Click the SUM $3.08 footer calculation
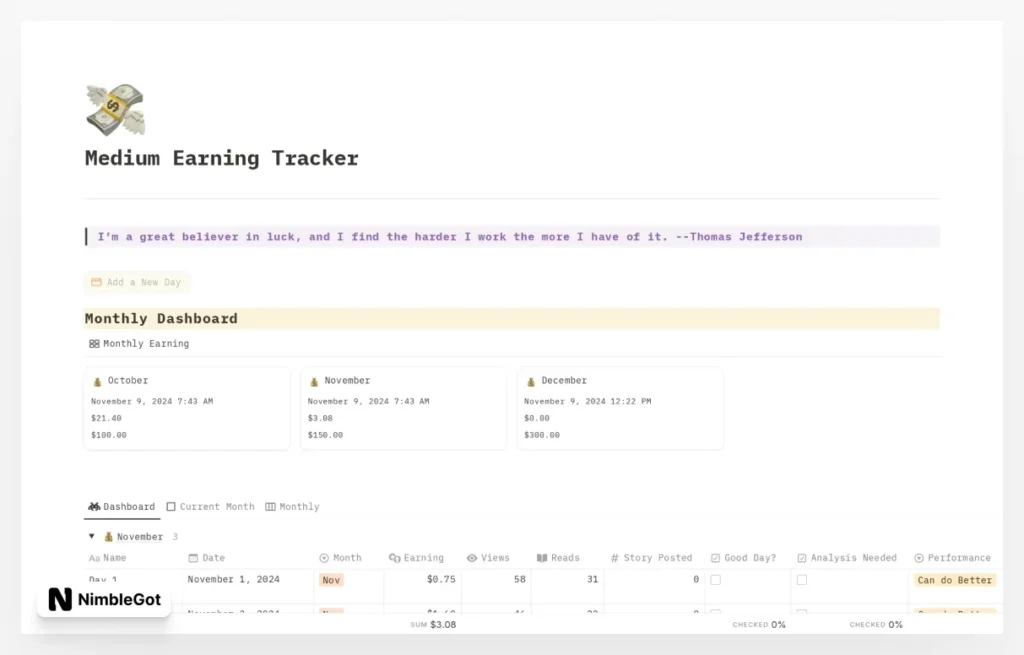 pos(433,624)
